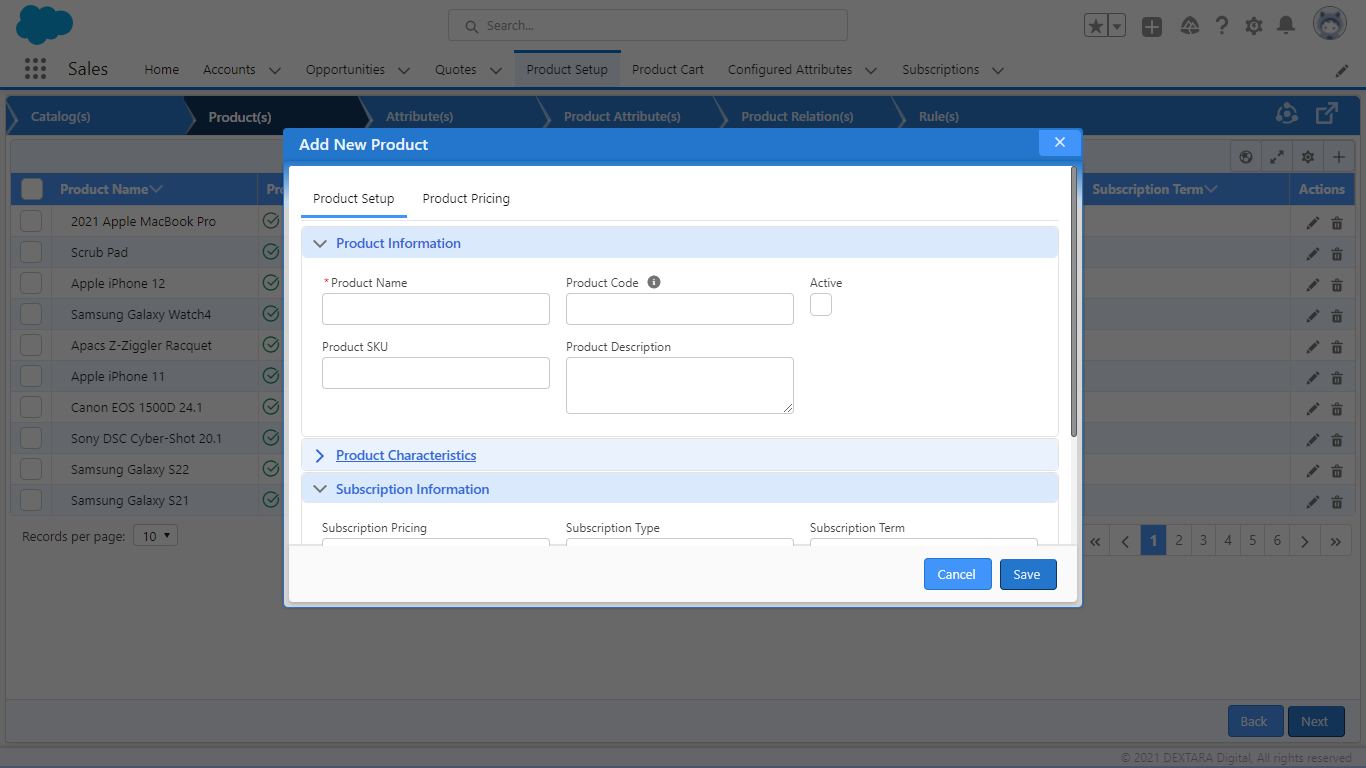Enable the Active toggle for the new product
The width and height of the screenshot is (1366, 768).
click(x=821, y=305)
